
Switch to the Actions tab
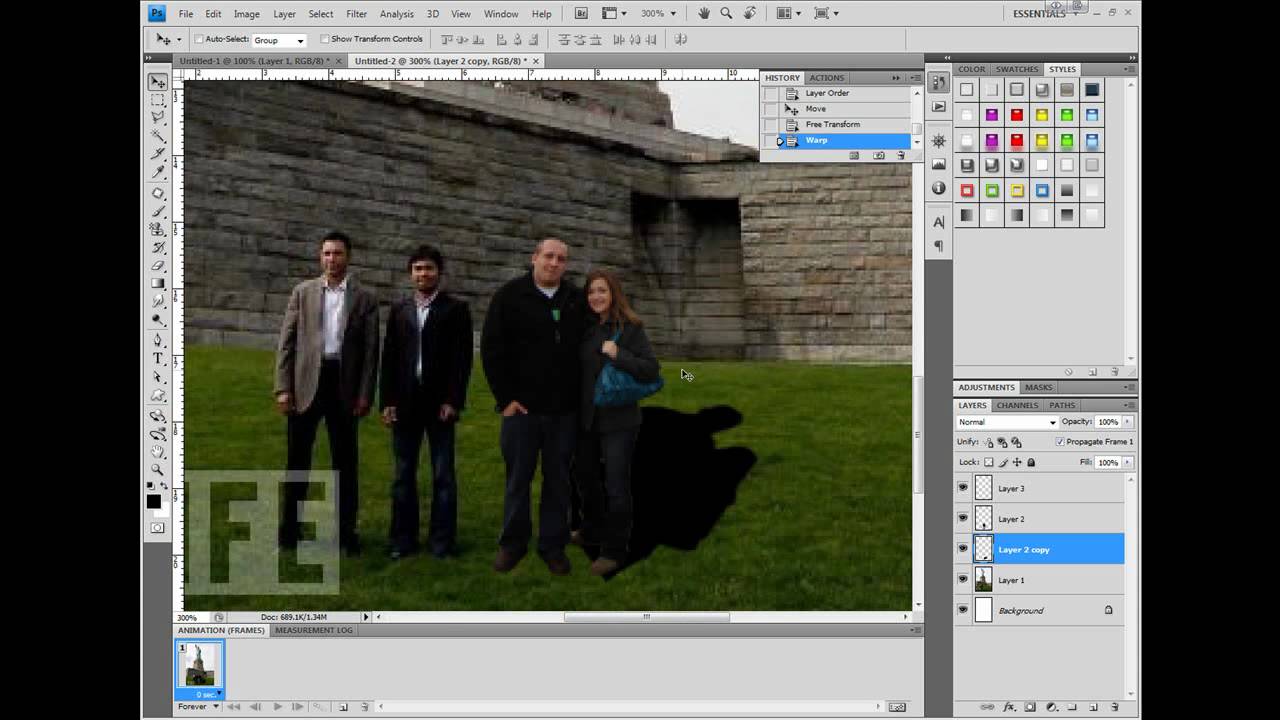827,77
